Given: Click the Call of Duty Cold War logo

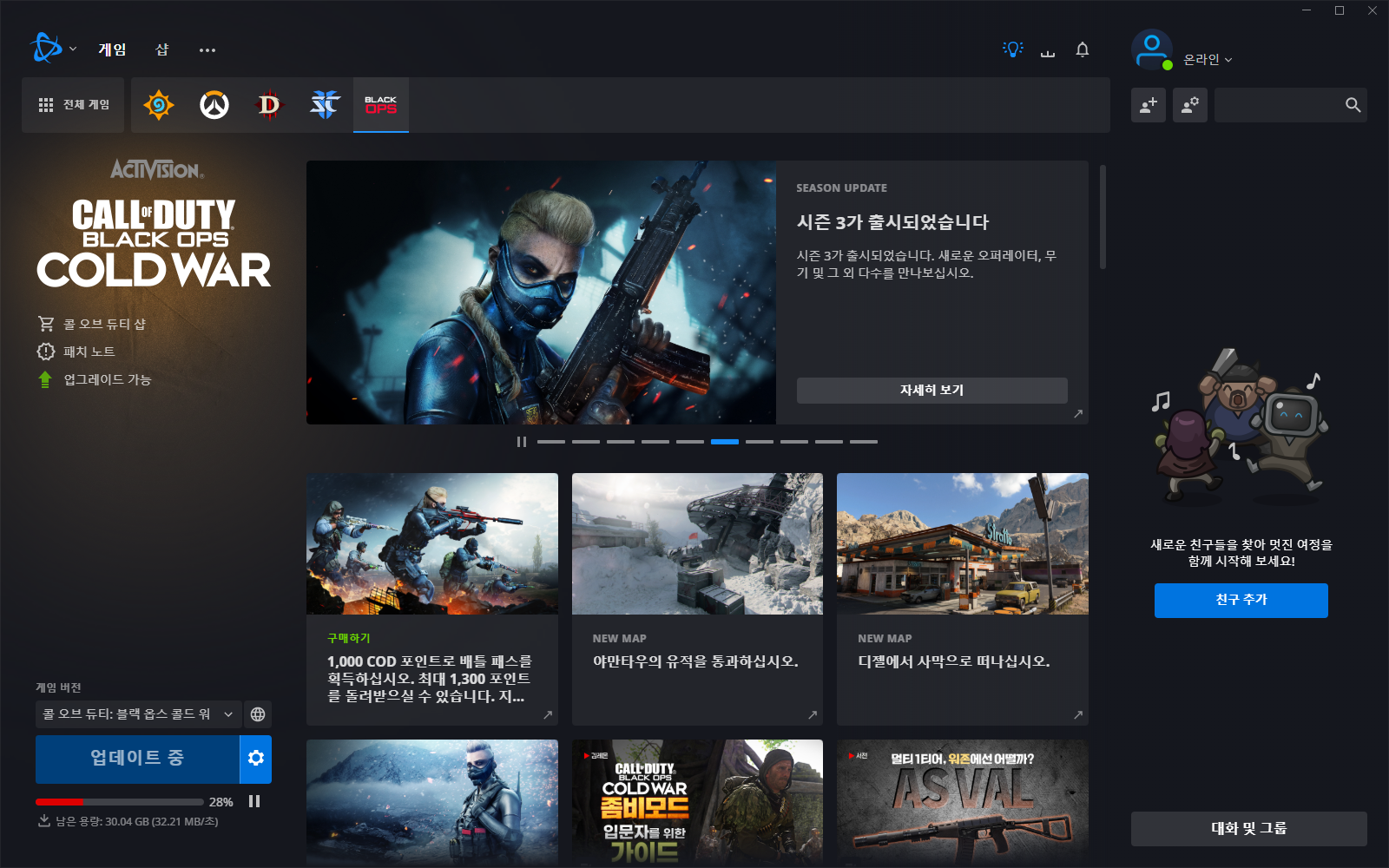Looking at the screenshot, I should [154, 243].
